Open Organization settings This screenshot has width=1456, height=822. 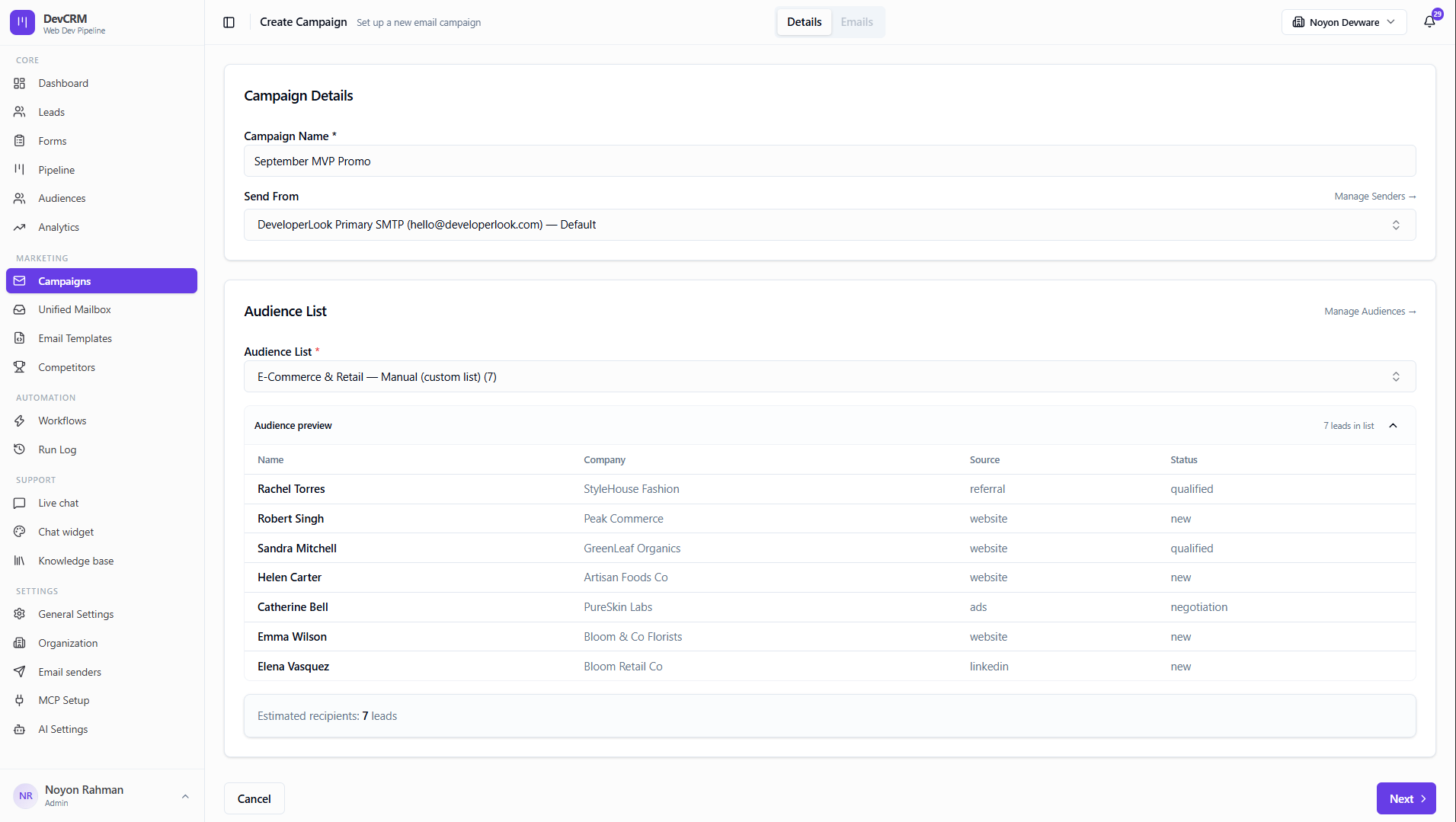coord(101,643)
